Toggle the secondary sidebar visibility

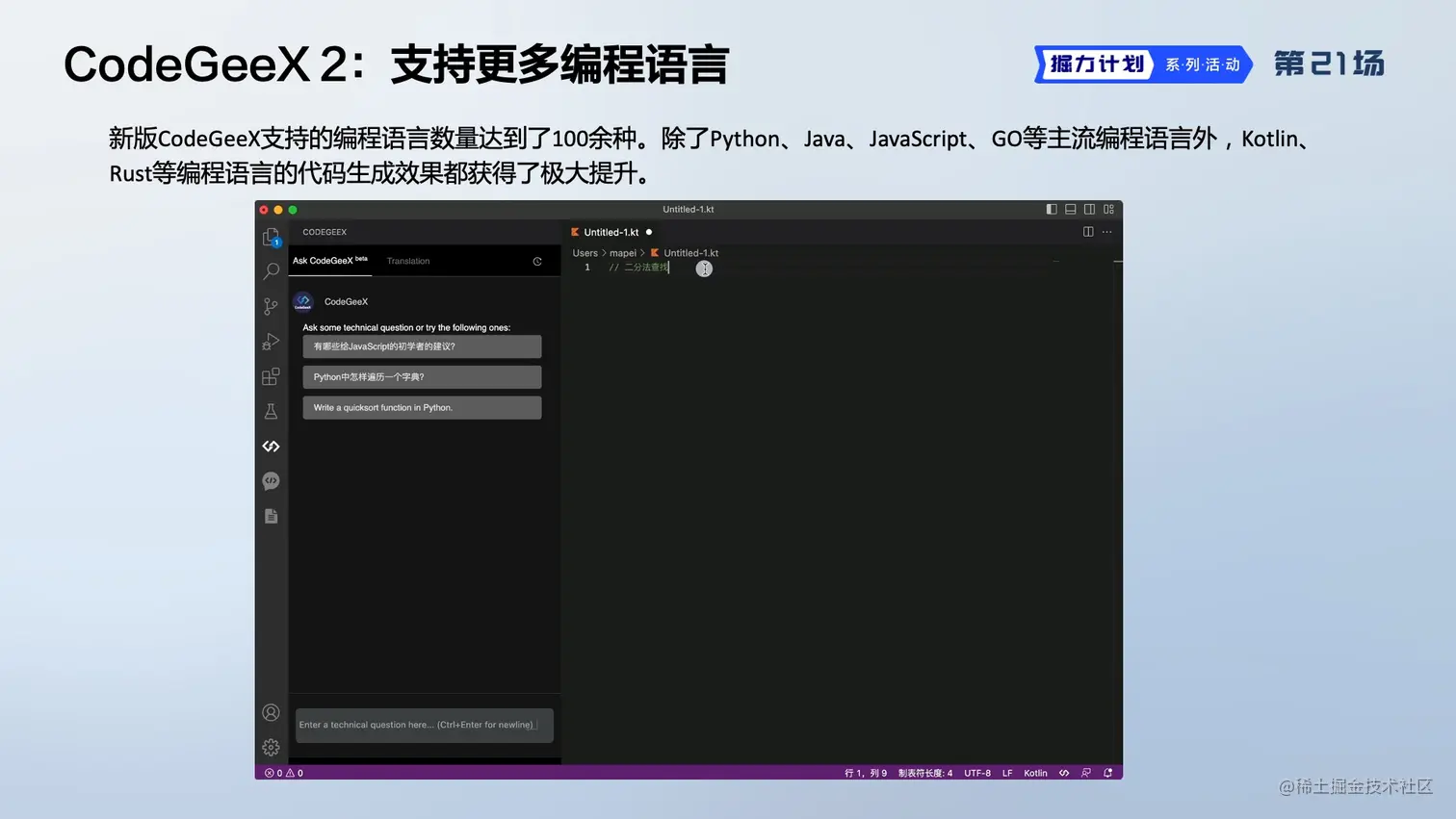coord(1089,209)
